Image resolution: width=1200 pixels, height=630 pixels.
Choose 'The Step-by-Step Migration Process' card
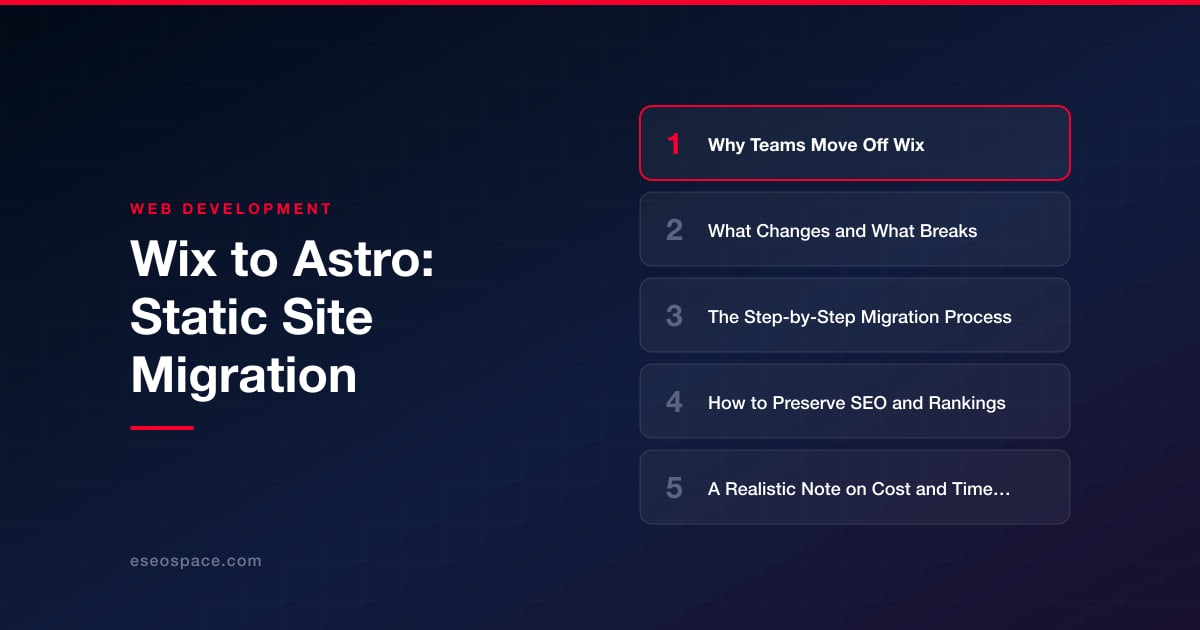(x=855, y=315)
